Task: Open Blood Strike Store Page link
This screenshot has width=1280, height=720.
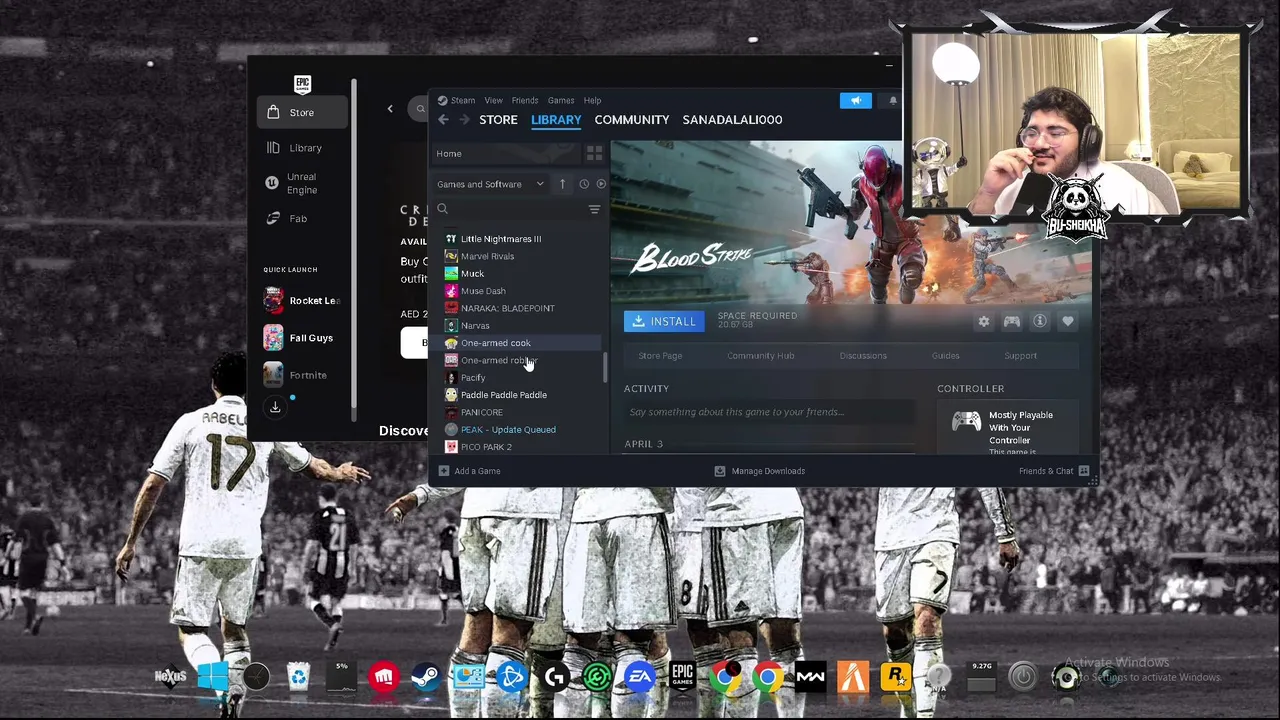Action: click(660, 356)
